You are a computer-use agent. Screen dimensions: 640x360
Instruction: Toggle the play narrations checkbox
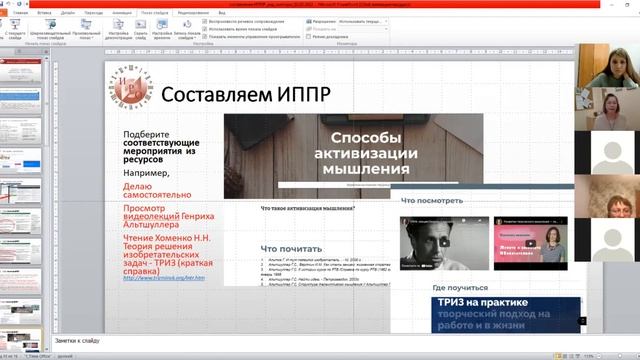(205, 21)
